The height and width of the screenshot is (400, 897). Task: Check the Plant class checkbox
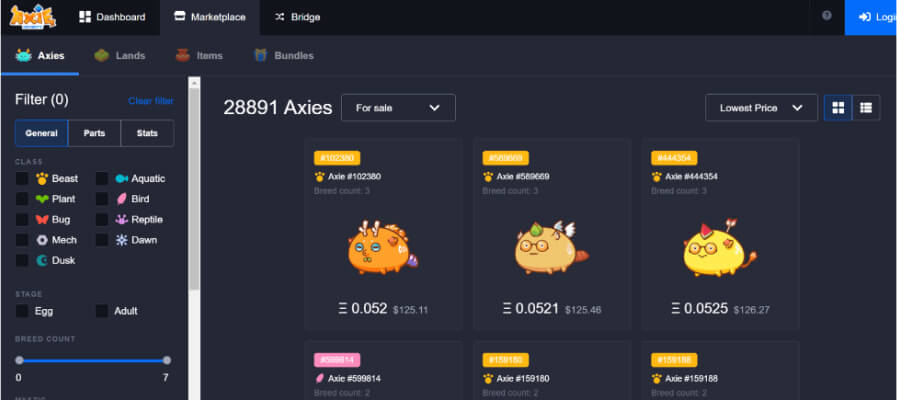point(22,199)
